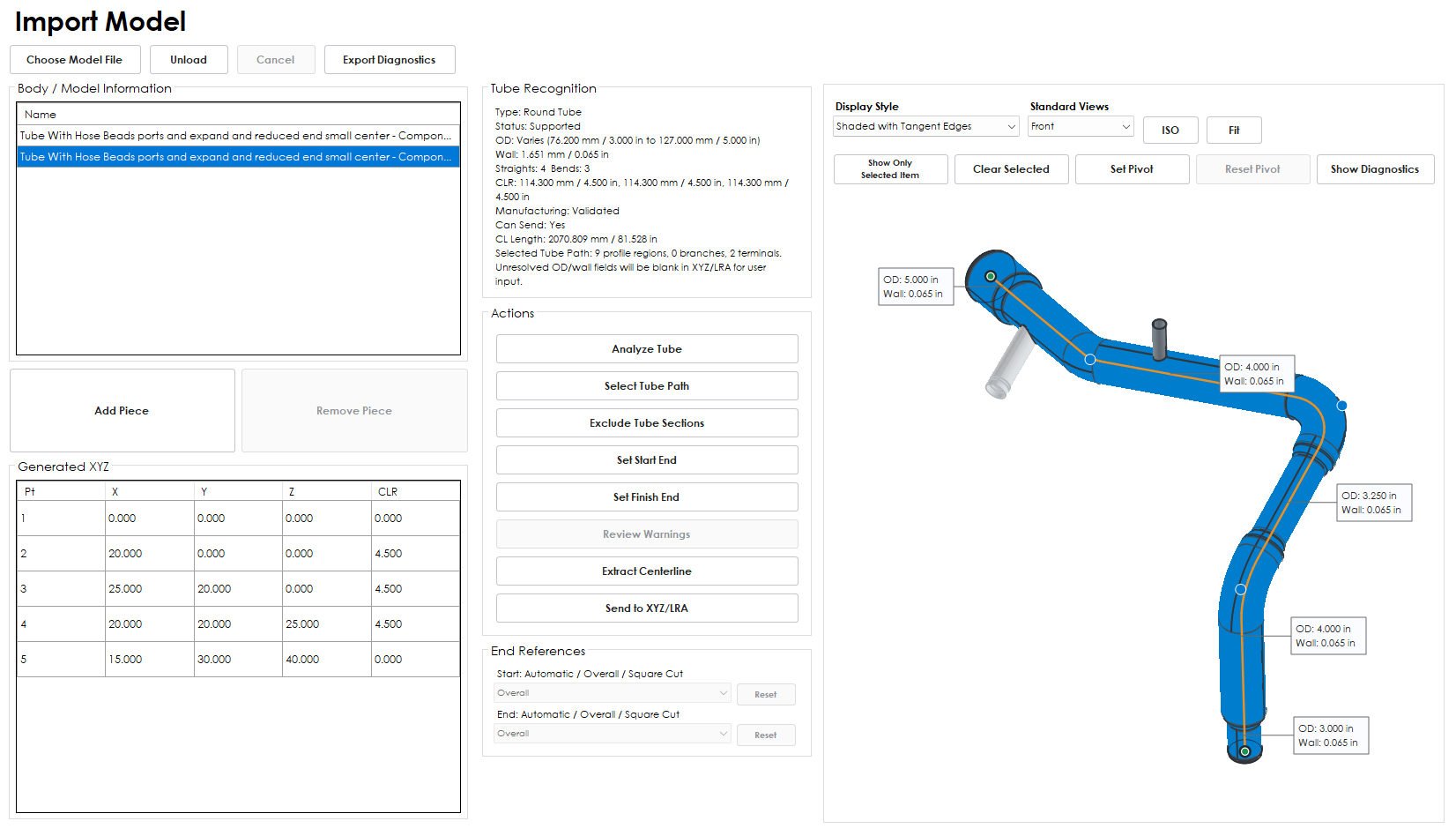Click Show Only Selected Item
Viewport: 1456px width, 836px height.
click(x=890, y=169)
